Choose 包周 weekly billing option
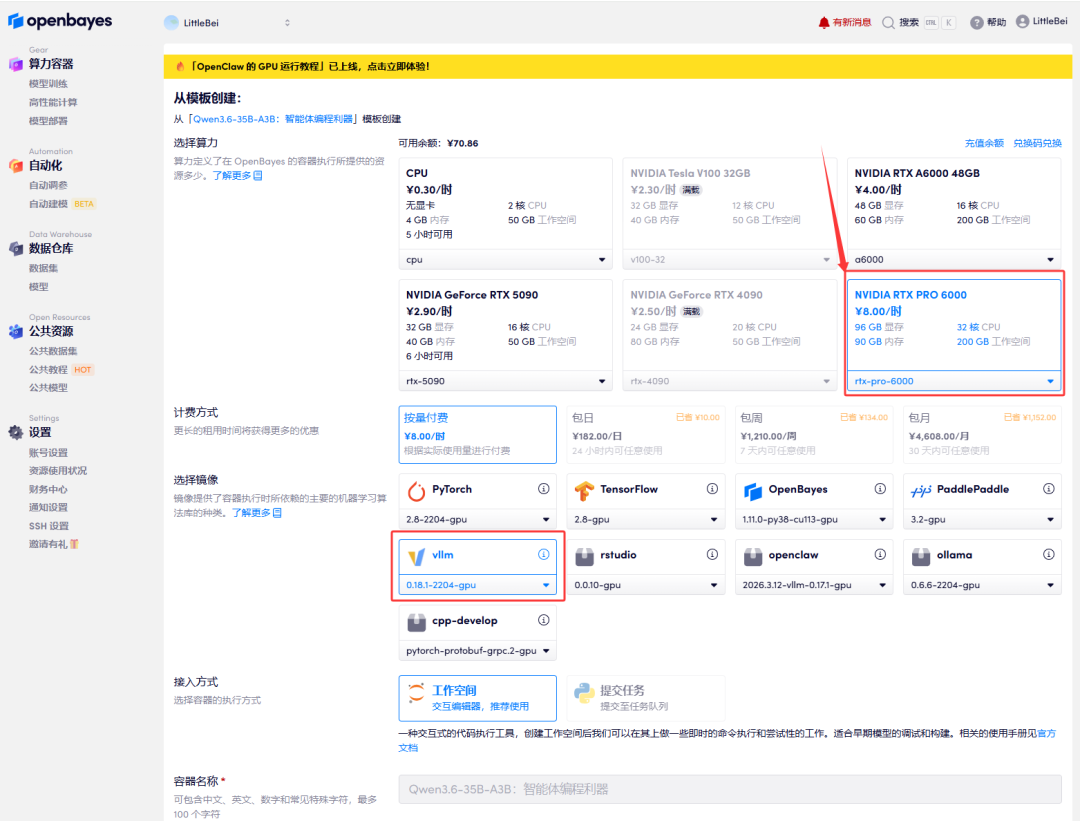This screenshot has height=821, width=1080. 814,435
